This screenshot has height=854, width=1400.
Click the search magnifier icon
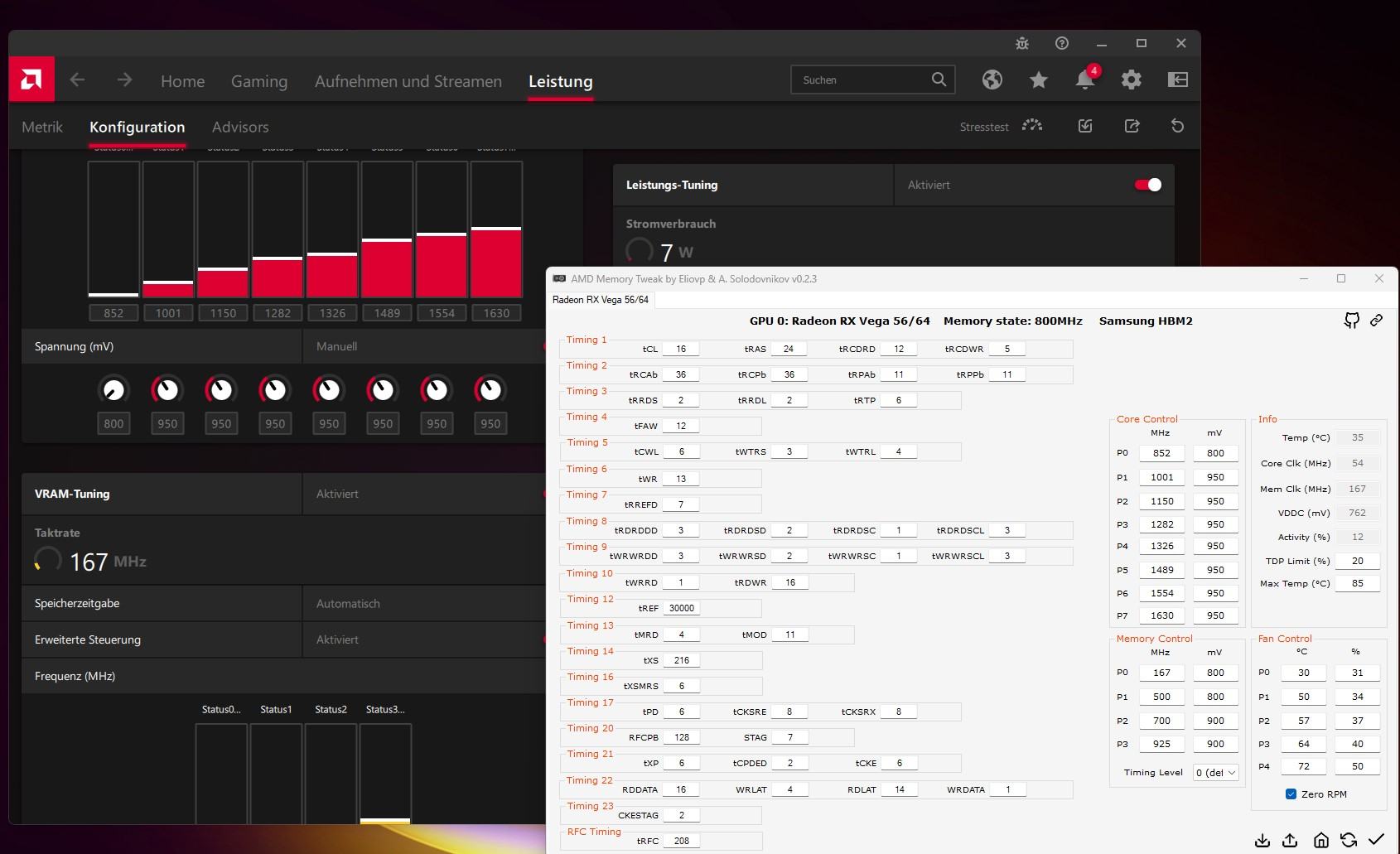tap(939, 80)
